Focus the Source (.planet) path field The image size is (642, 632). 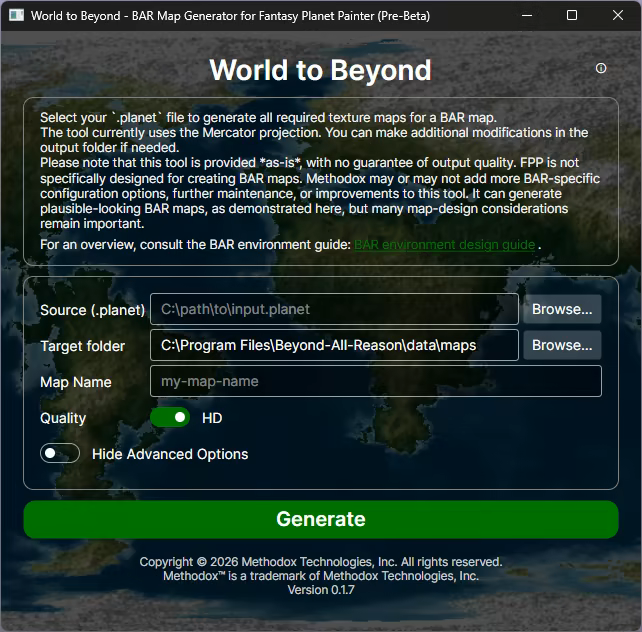click(x=334, y=309)
